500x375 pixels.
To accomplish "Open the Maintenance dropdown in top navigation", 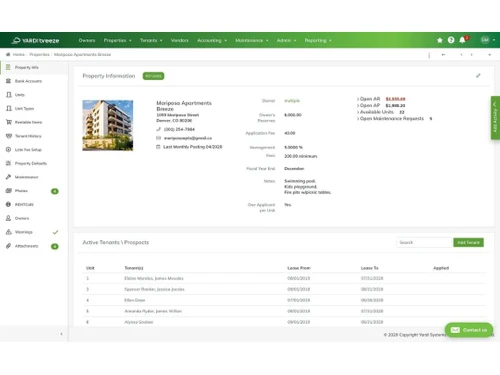I will [x=252, y=40].
